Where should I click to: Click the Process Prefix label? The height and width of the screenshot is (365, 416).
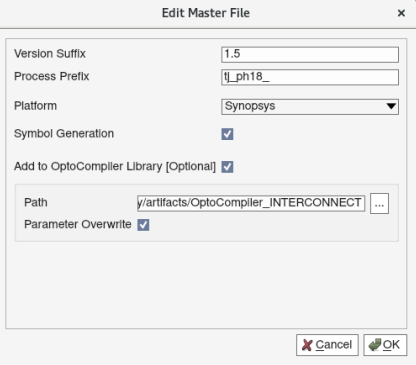pyautogui.click(x=51, y=76)
